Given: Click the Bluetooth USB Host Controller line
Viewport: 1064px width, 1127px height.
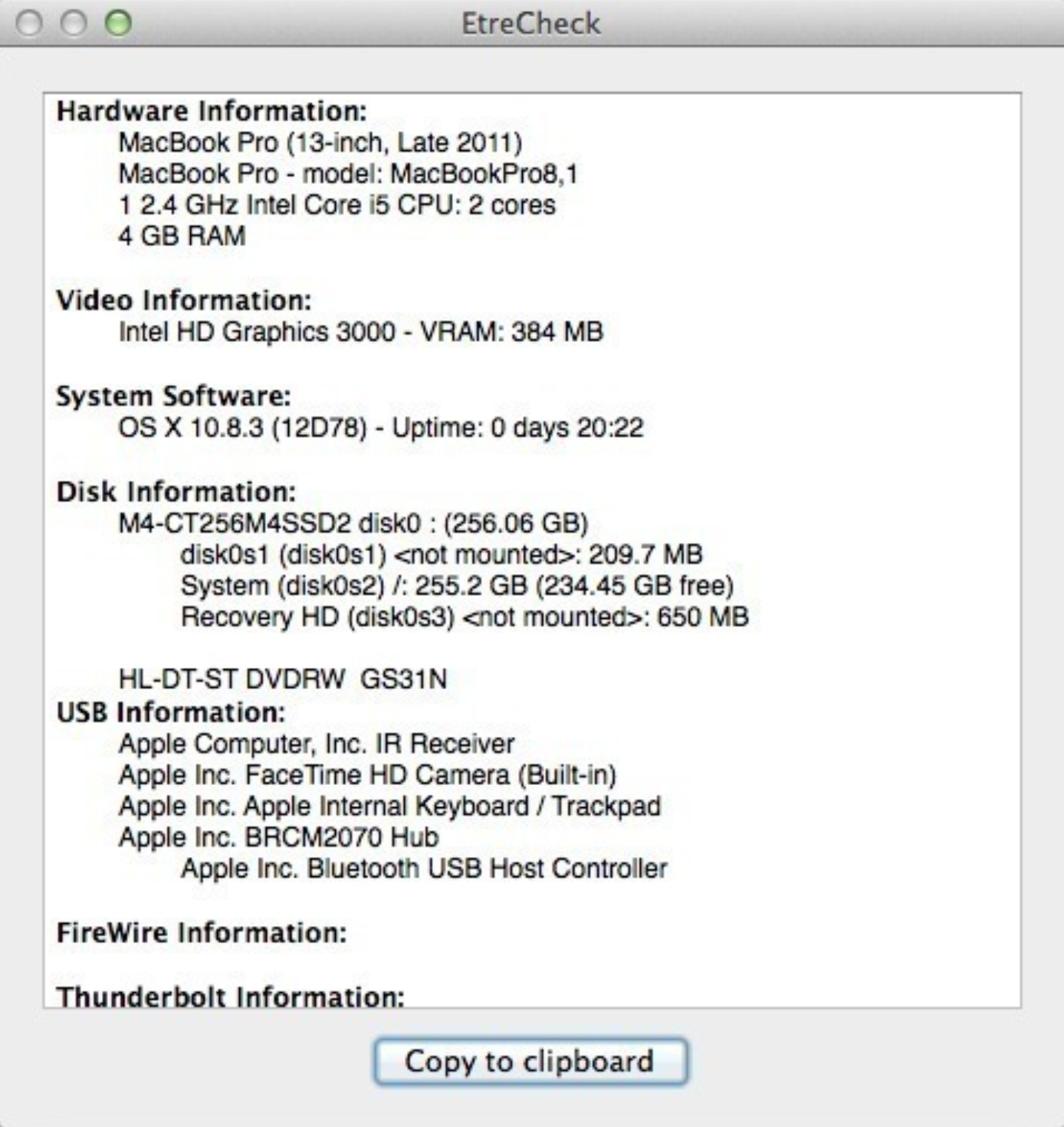Looking at the screenshot, I should click(x=424, y=869).
